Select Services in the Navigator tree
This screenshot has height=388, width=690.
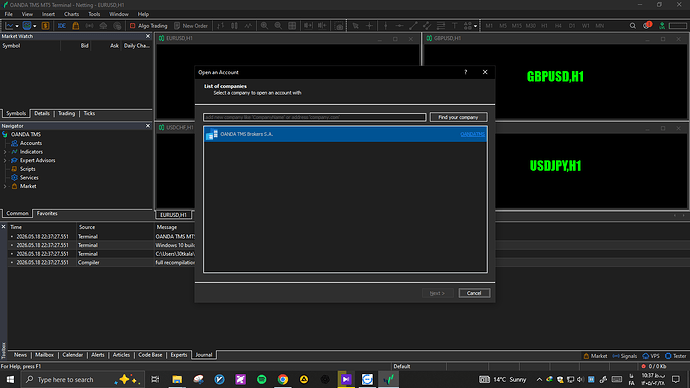click(x=29, y=178)
